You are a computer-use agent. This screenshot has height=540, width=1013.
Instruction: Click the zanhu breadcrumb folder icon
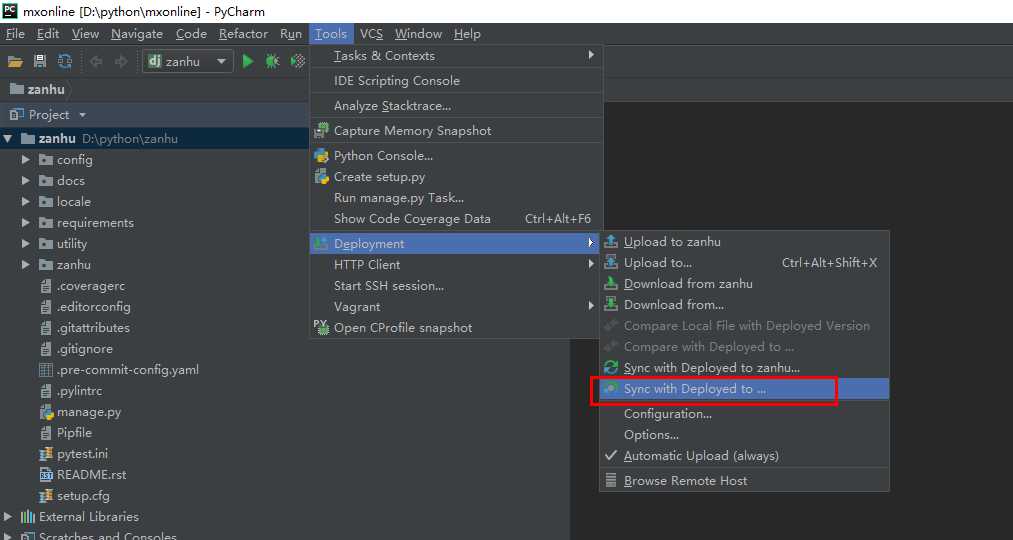pyautogui.click(x=17, y=89)
